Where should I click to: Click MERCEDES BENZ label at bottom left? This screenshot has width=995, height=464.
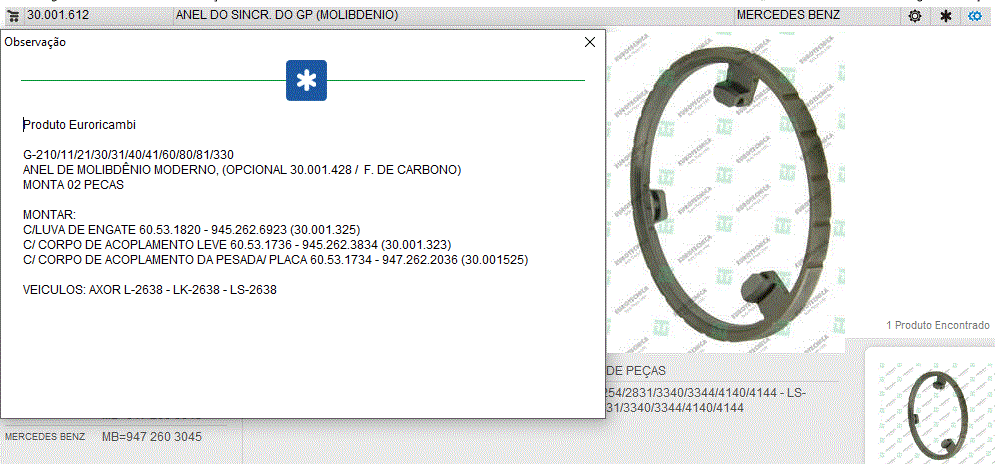pos(45,437)
